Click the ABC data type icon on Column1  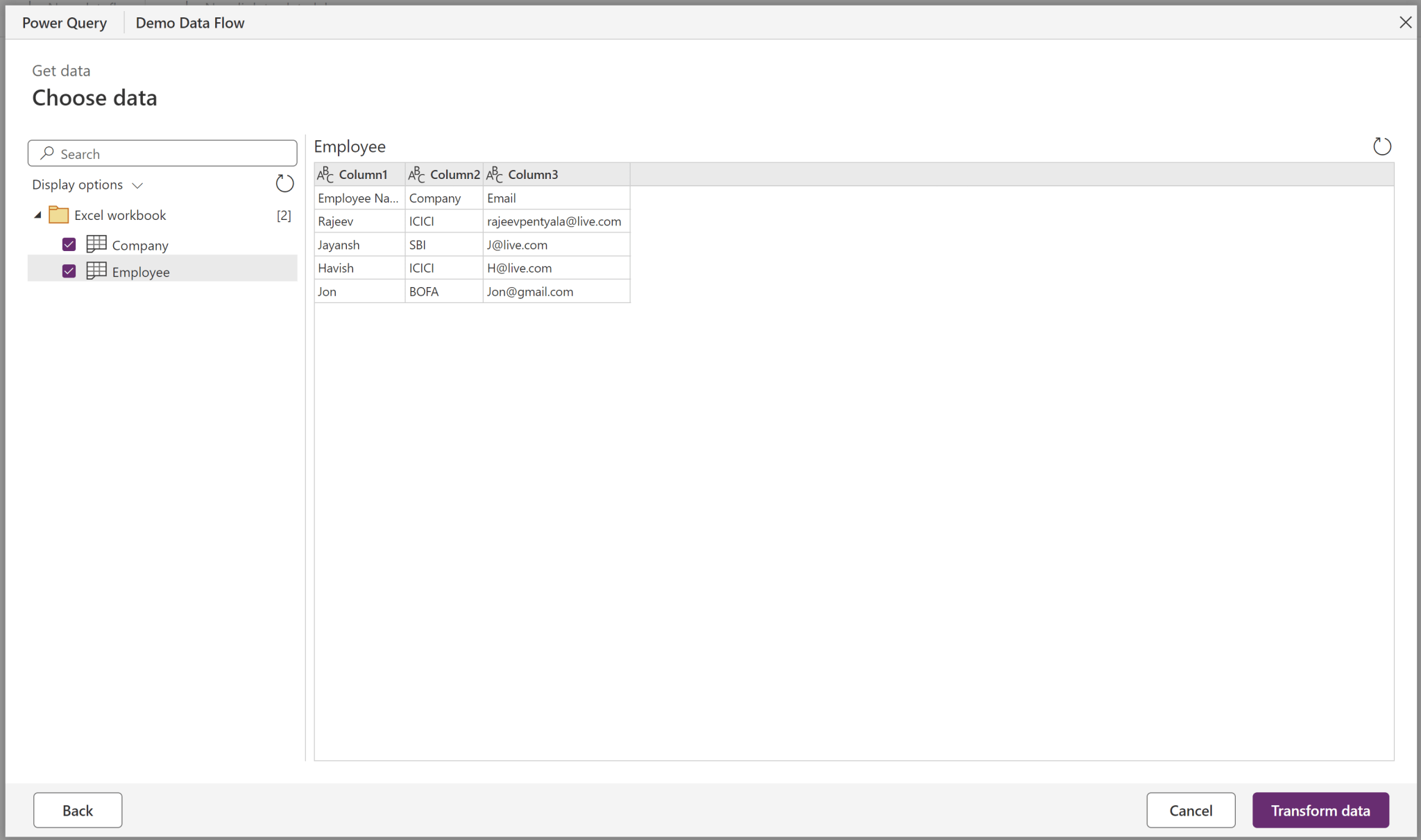(x=325, y=174)
